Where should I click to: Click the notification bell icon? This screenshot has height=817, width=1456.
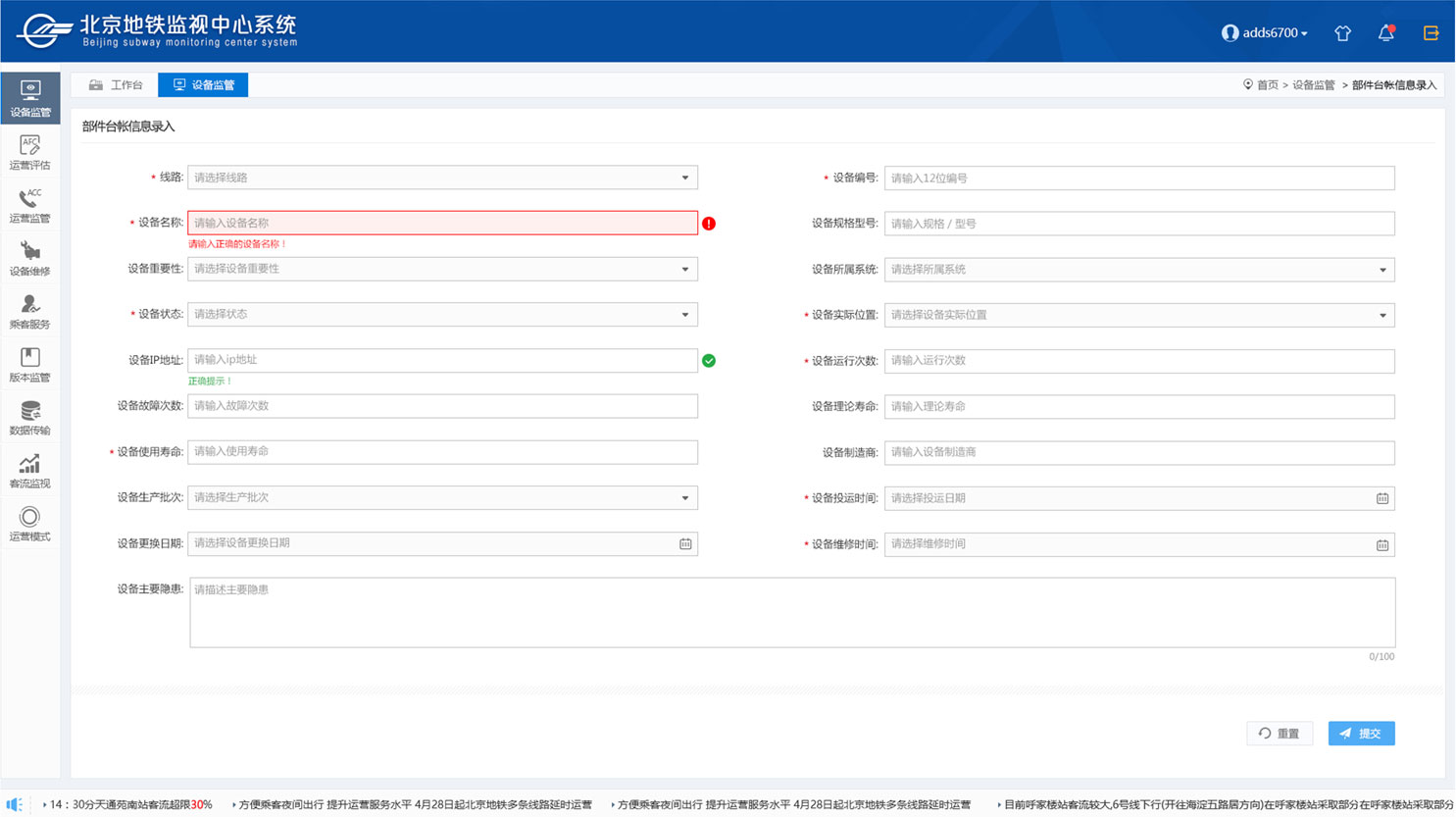click(1385, 33)
